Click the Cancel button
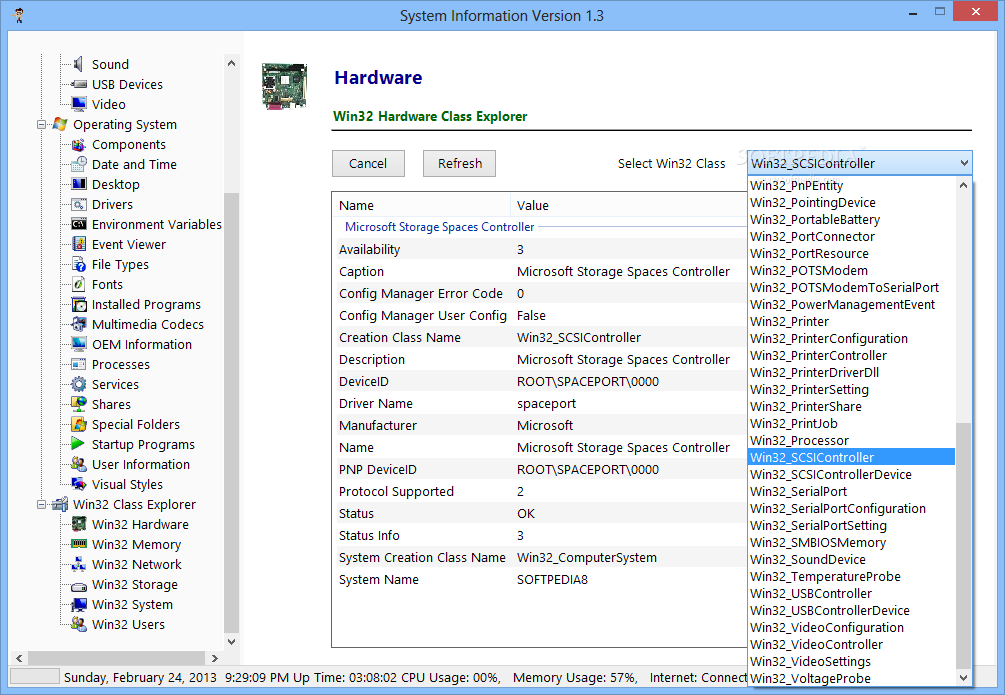 [x=368, y=163]
